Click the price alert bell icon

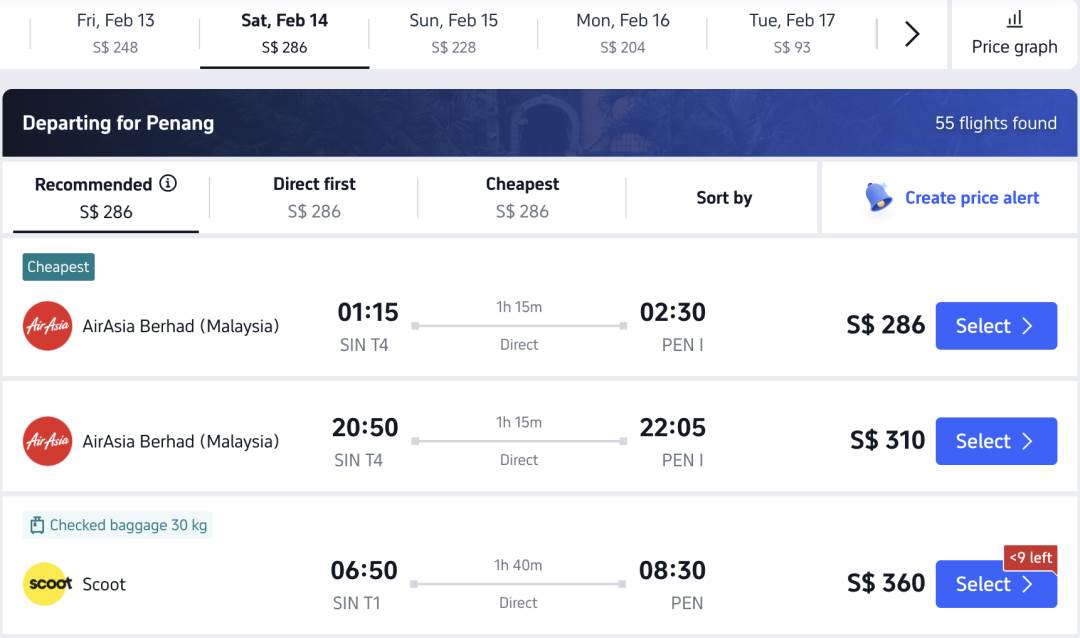coord(879,197)
